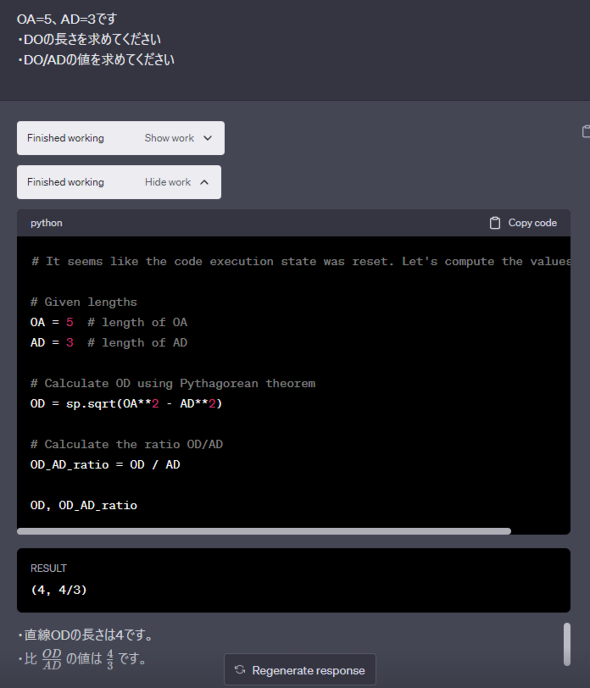Click the regenerate arrows icon
Image resolution: width=590 pixels, height=688 pixels.
(x=240, y=670)
